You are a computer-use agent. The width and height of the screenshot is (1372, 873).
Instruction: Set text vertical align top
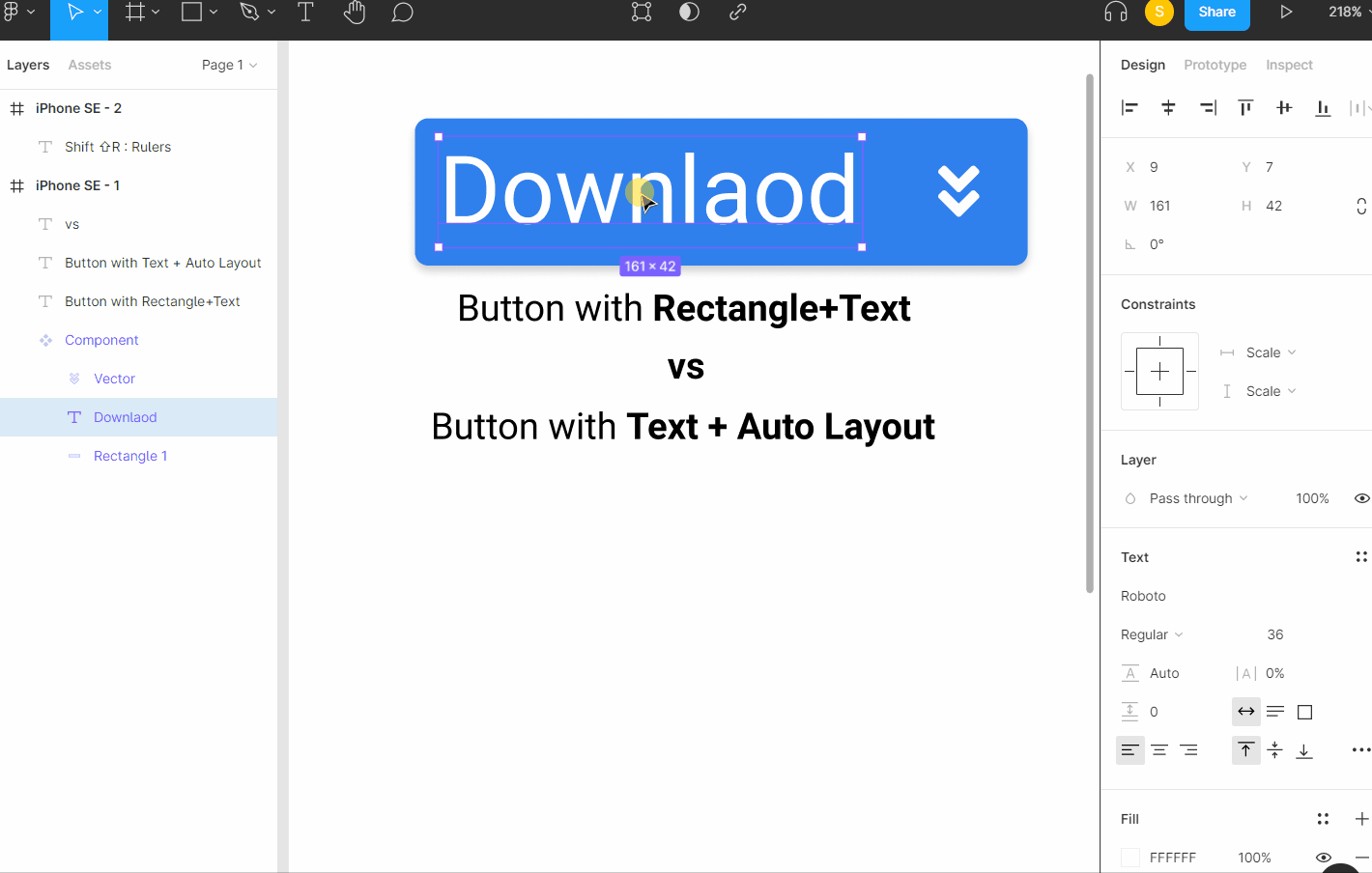click(x=1246, y=750)
